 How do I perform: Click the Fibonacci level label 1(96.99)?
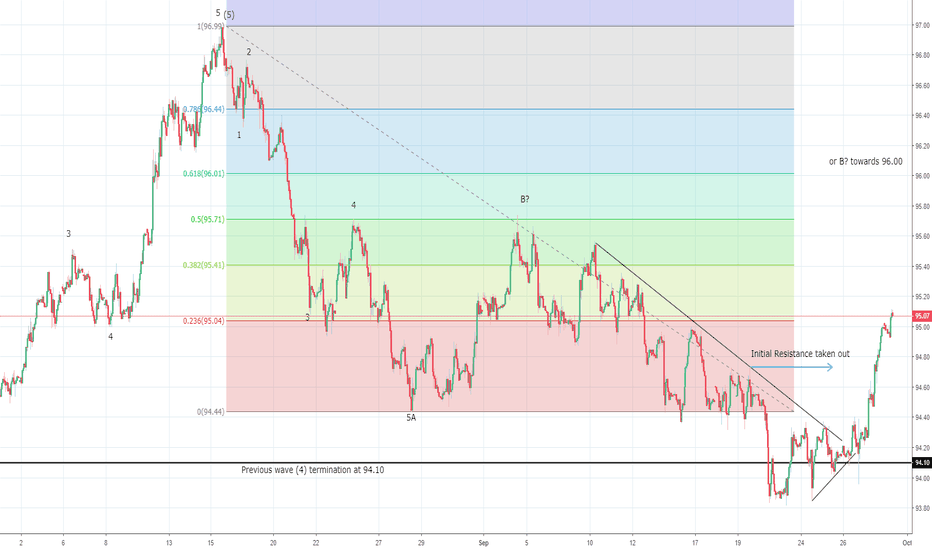tap(211, 26)
